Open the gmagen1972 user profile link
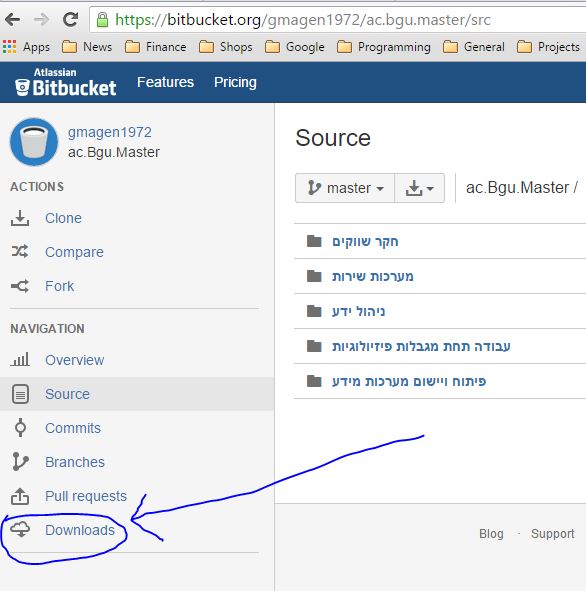Image resolution: width=586 pixels, height=591 pixels. click(110, 132)
